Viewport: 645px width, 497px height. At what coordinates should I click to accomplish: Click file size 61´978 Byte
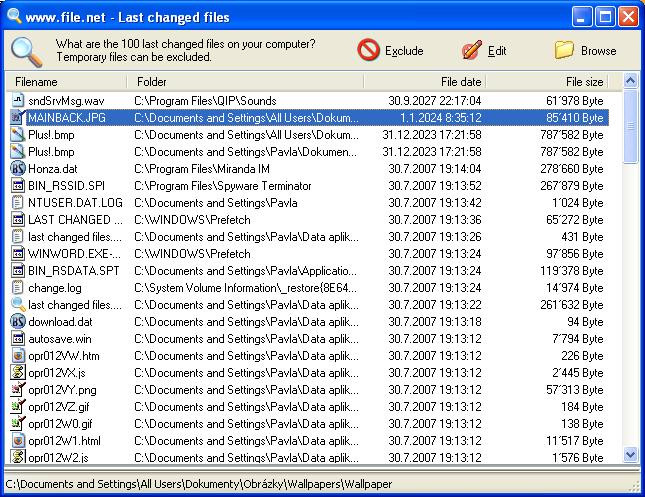coord(575,101)
